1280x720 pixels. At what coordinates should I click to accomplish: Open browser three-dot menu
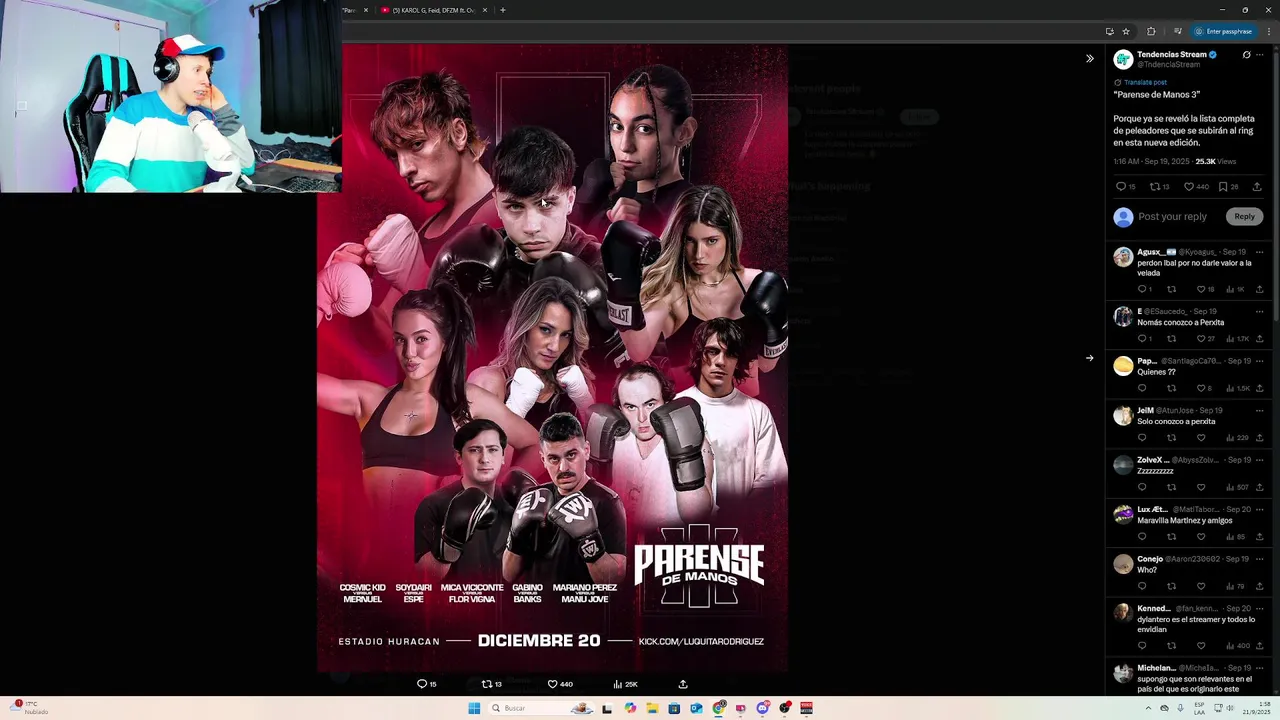pyautogui.click(x=1269, y=31)
